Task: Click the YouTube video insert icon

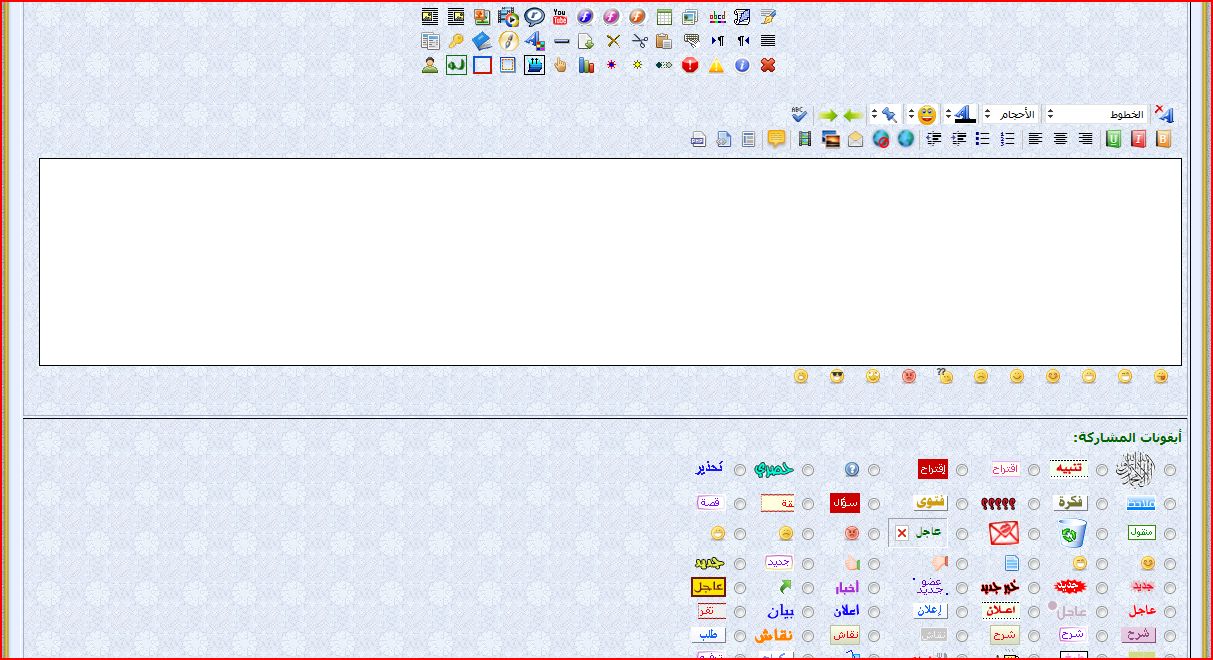Action: tap(560, 17)
